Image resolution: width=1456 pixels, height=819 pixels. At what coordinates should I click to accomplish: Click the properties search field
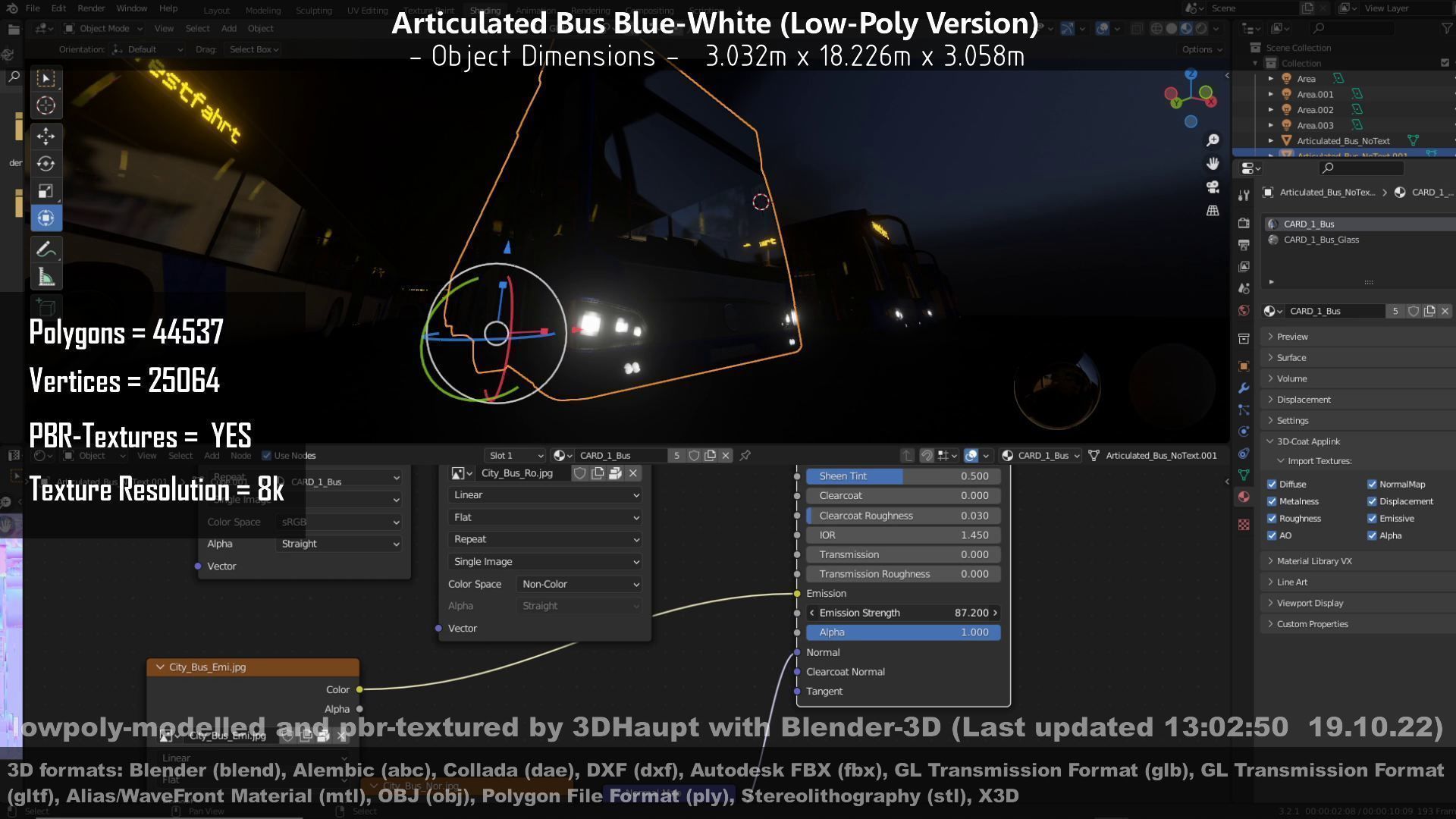[1361, 168]
